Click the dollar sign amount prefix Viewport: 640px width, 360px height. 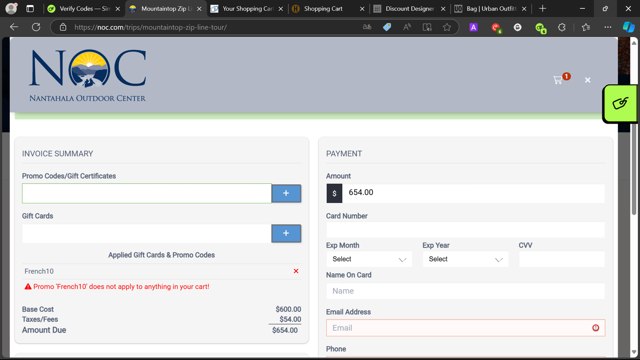tap(334, 193)
